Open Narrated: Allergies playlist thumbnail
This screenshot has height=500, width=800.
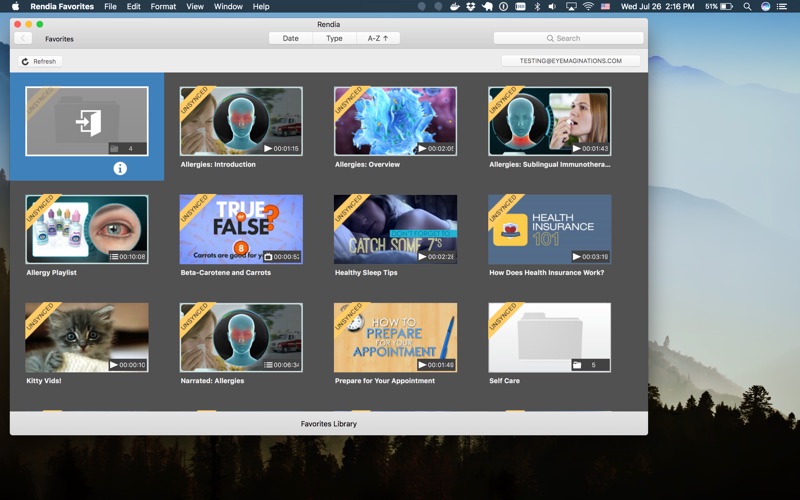click(241, 337)
